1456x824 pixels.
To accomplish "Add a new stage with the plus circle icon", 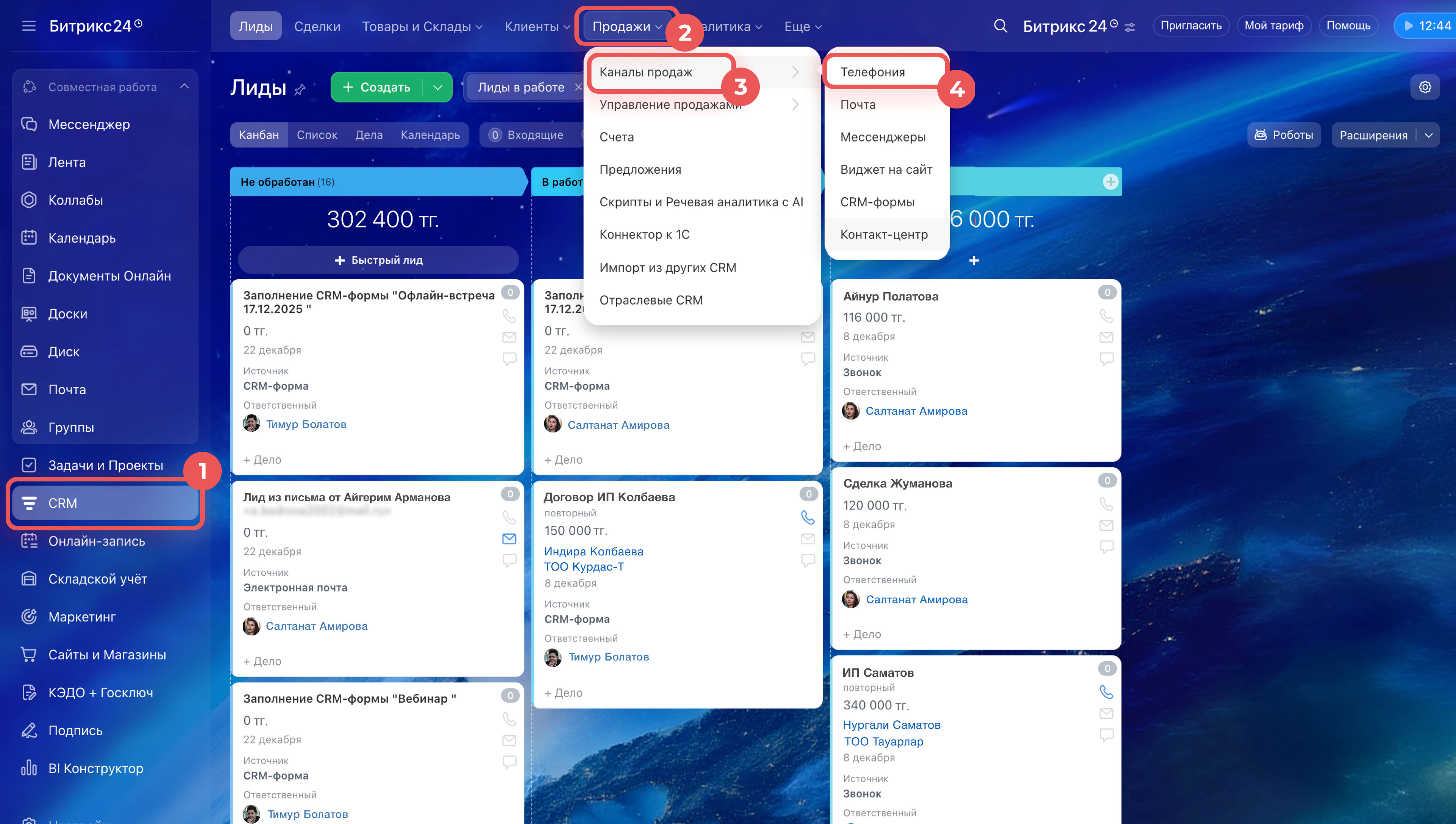I will tap(1110, 182).
